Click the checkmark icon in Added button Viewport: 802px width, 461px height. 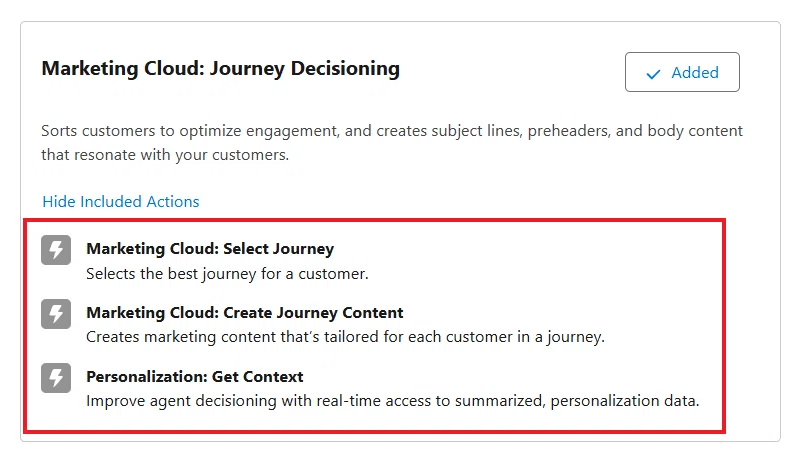(x=653, y=74)
